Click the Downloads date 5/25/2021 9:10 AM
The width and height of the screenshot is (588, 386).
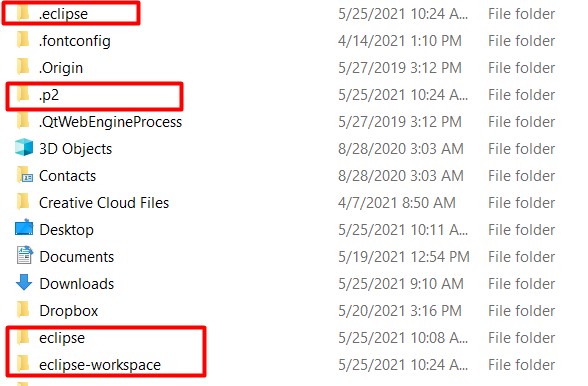point(401,284)
